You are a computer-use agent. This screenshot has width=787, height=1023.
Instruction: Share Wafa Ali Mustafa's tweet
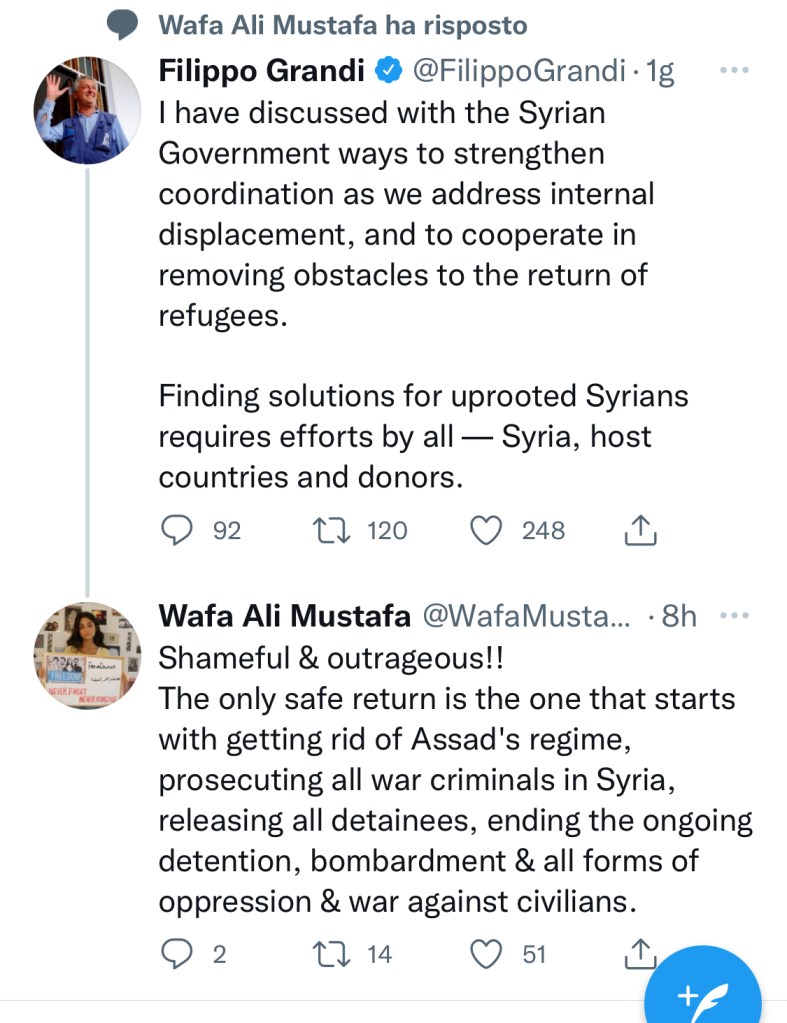640,954
